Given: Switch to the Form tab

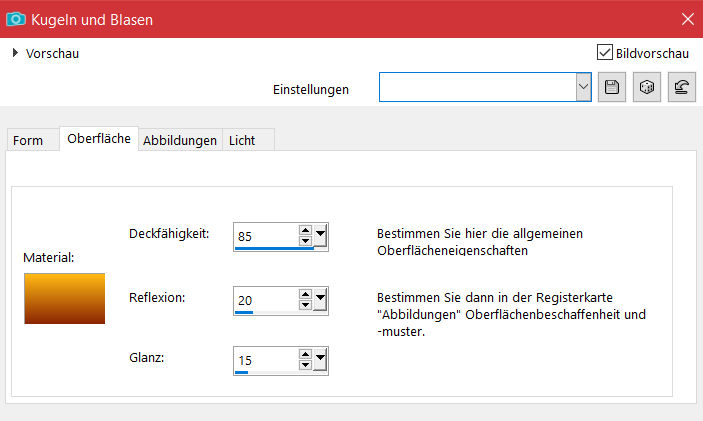Looking at the screenshot, I should pos(28,141).
